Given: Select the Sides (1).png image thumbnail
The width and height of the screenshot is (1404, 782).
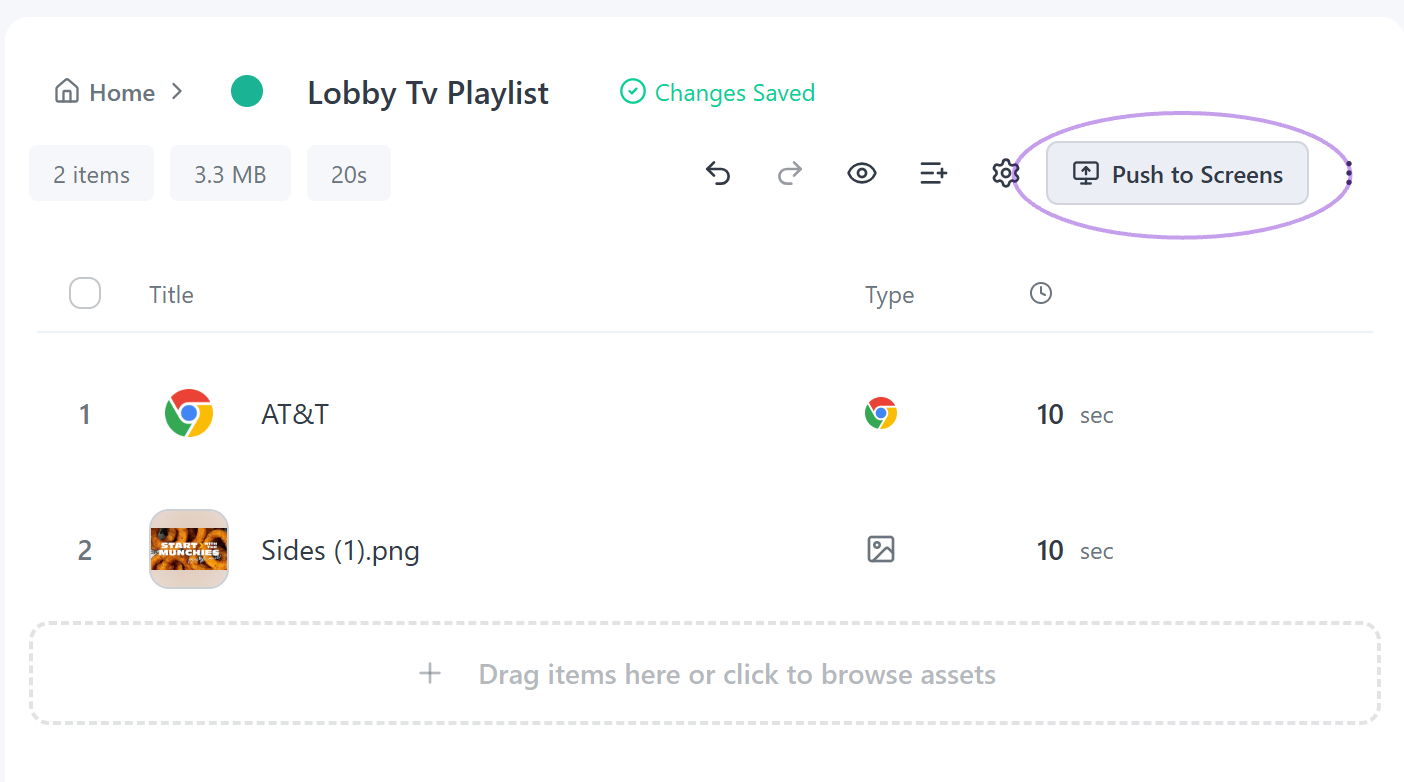Looking at the screenshot, I should pyautogui.click(x=189, y=549).
